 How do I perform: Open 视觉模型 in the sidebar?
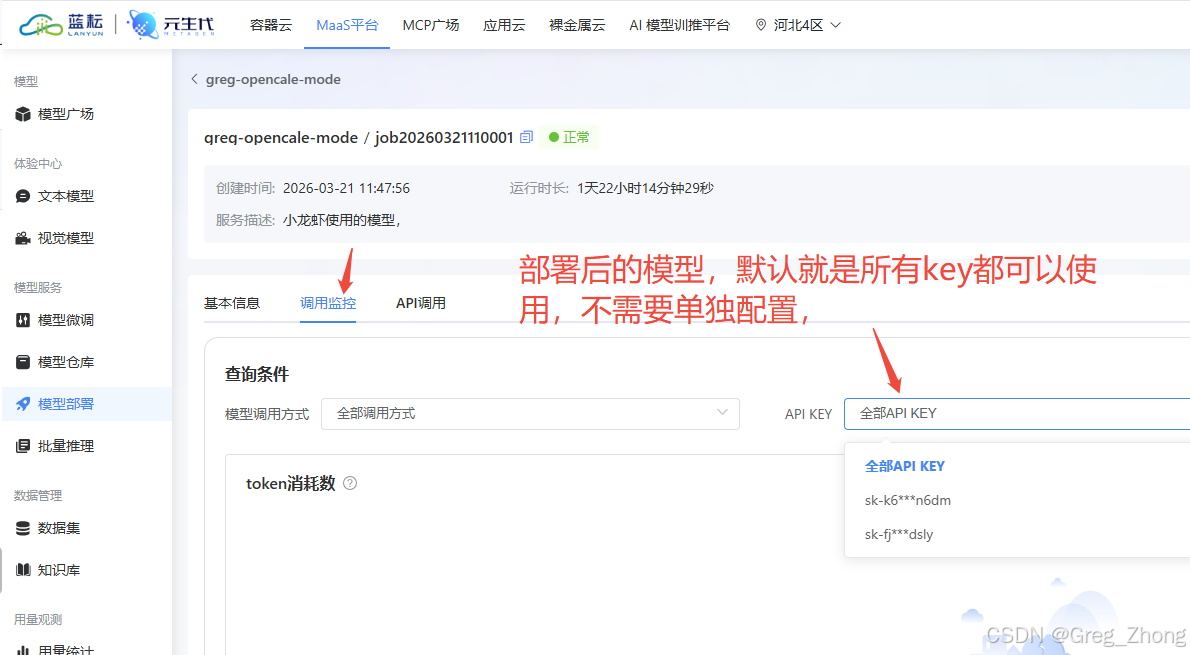[66, 238]
